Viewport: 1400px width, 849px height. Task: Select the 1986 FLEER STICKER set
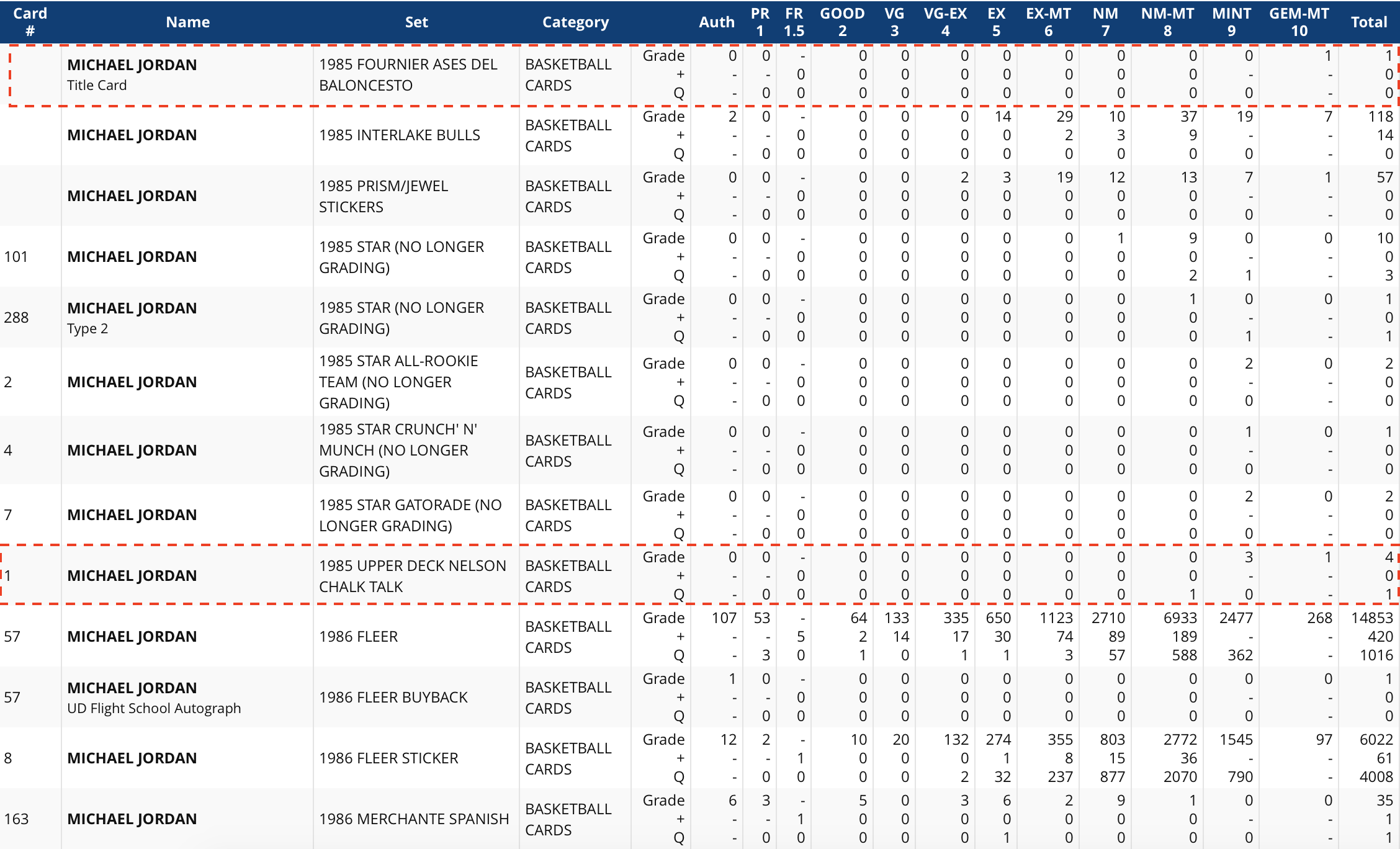(388, 758)
